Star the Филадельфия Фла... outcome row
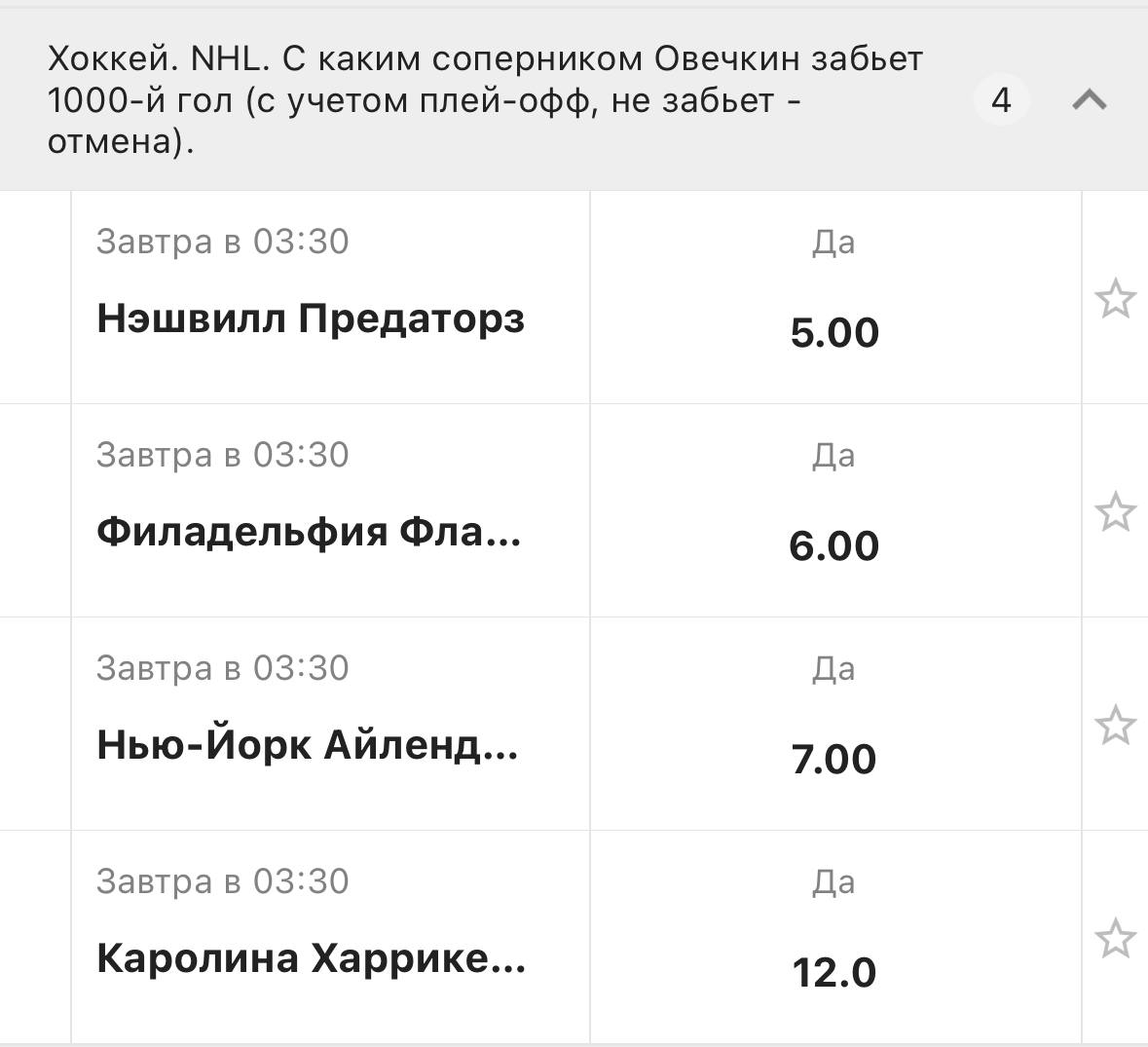 1115,511
